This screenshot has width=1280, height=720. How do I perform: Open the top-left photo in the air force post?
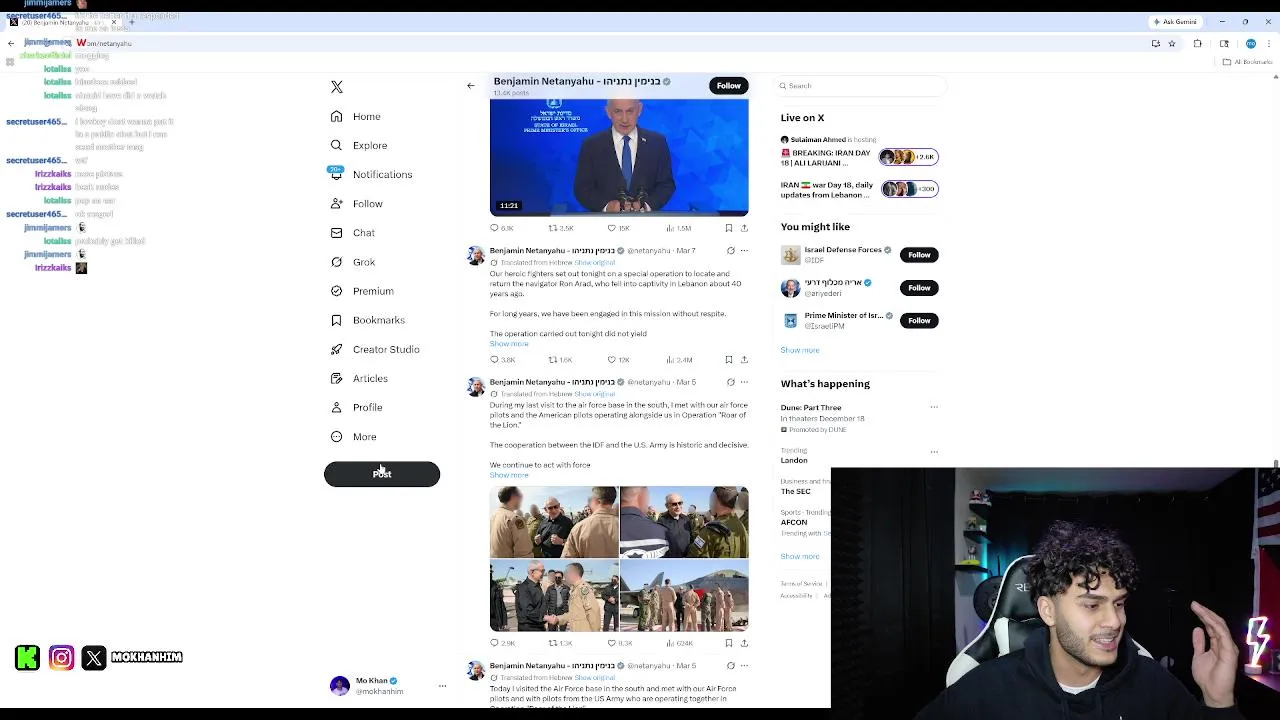(554, 522)
